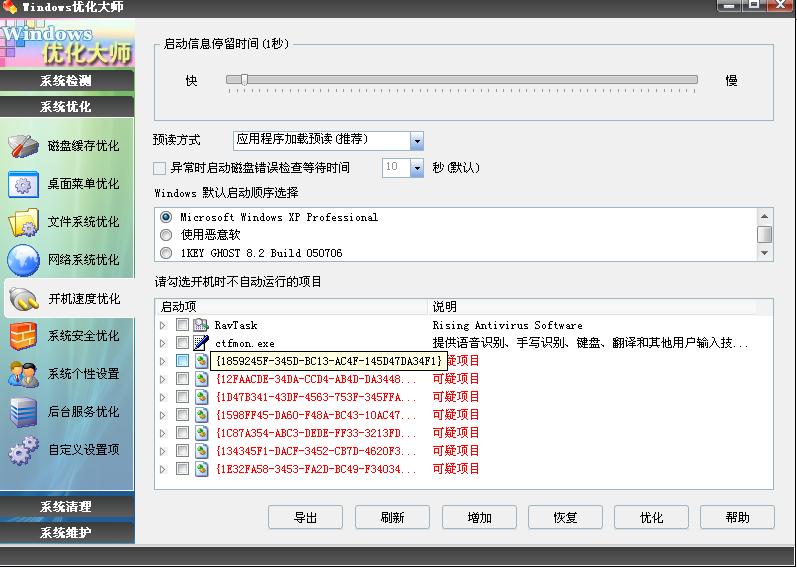Click the 帮助 help button
The width and height of the screenshot is (797, 569).
[x=738, y=518]
